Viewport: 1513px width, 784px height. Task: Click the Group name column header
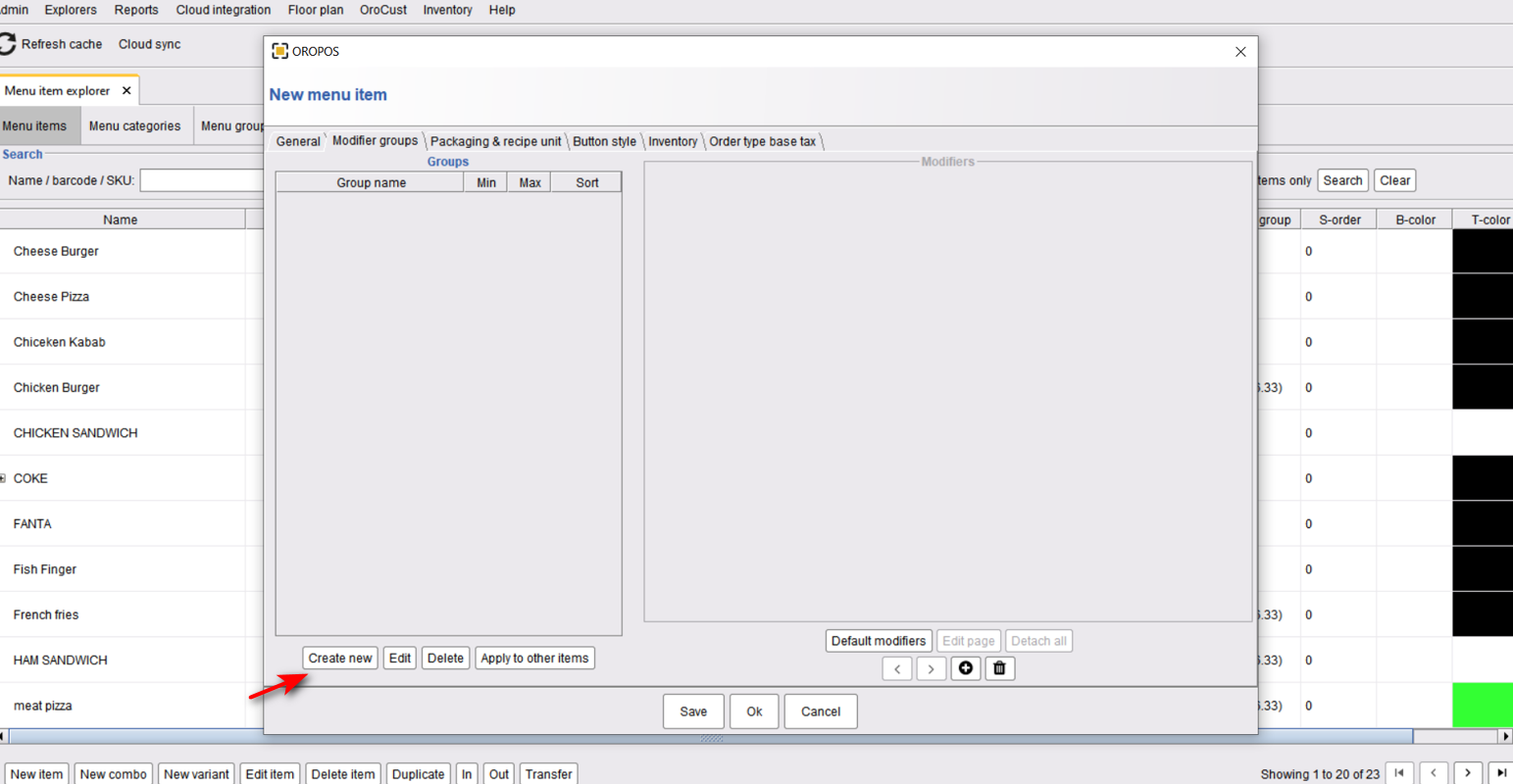coord(371,182)
